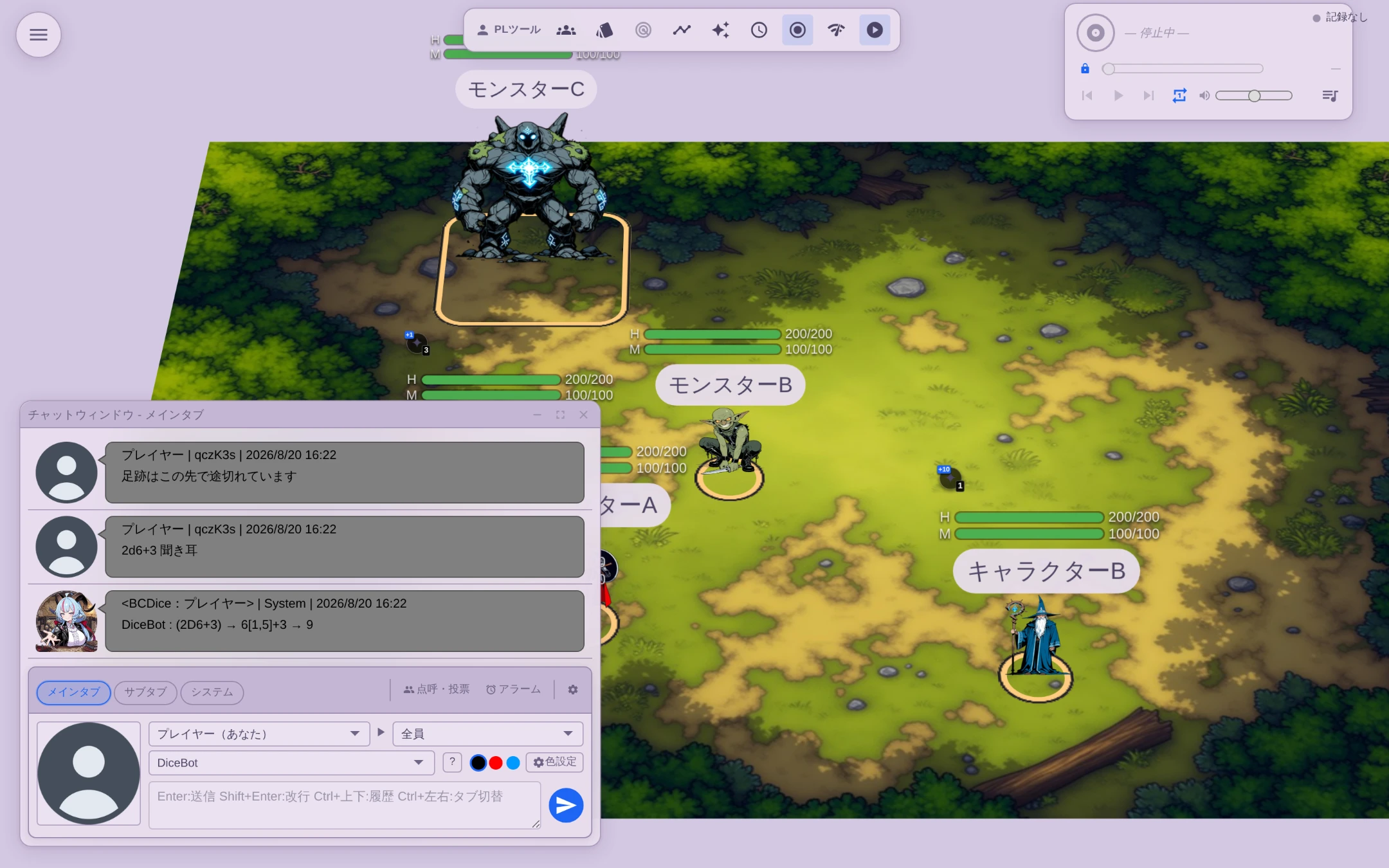Click the music seek position slider

pos(1183,69)
